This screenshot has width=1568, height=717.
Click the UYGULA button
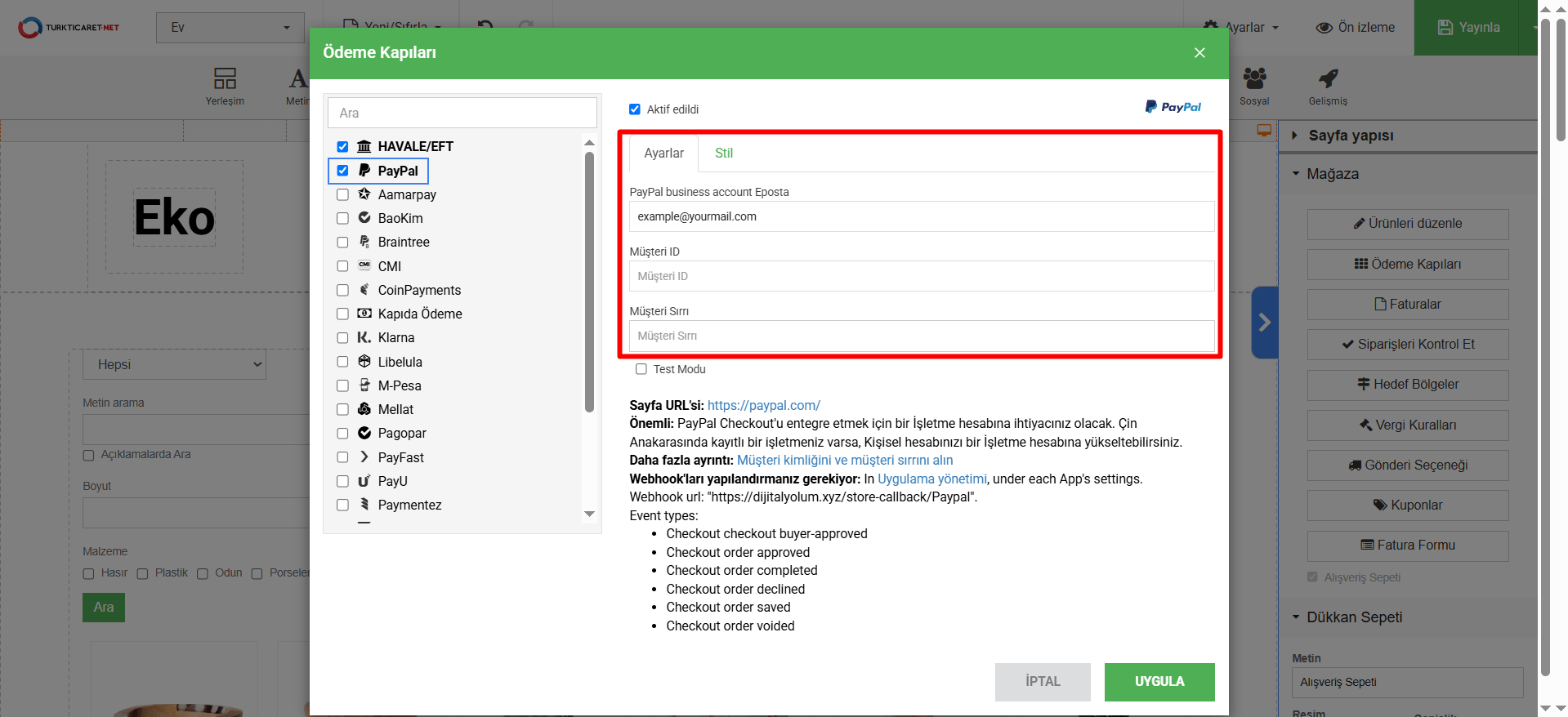[1159, 682]
